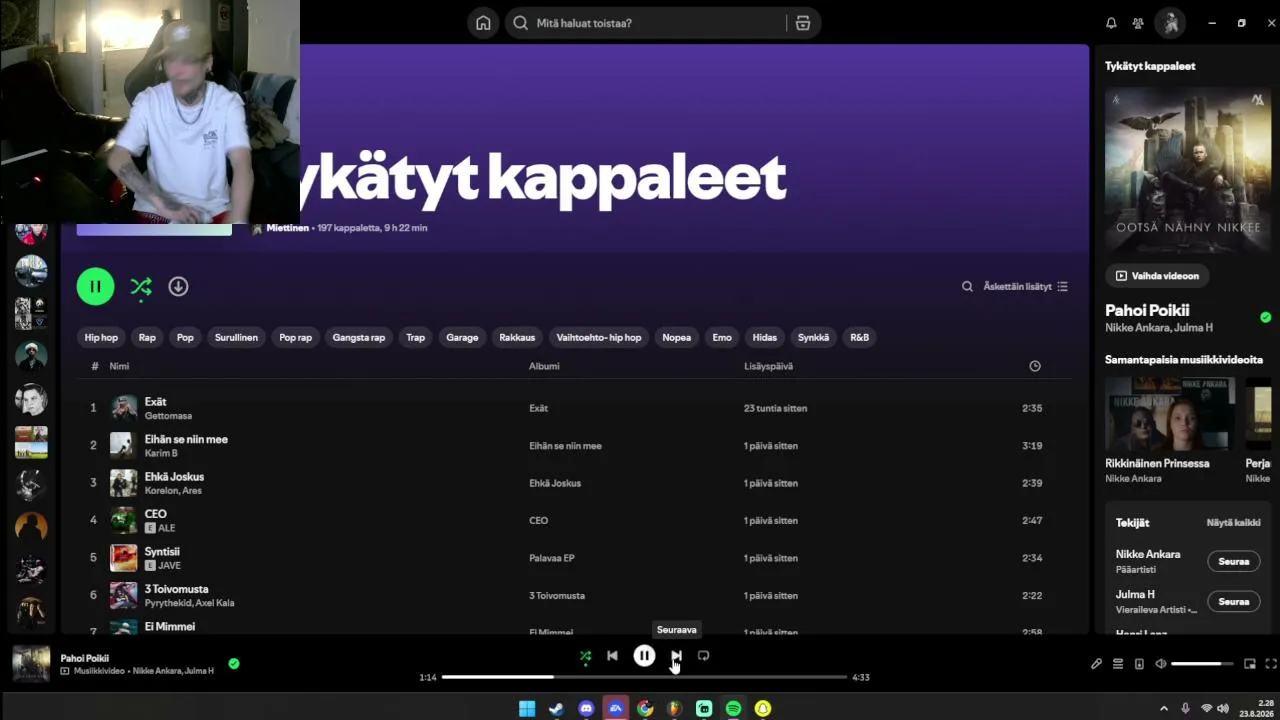Pause the playlist with the green button
Screen dimensions: 1280x720
(95, 287)
